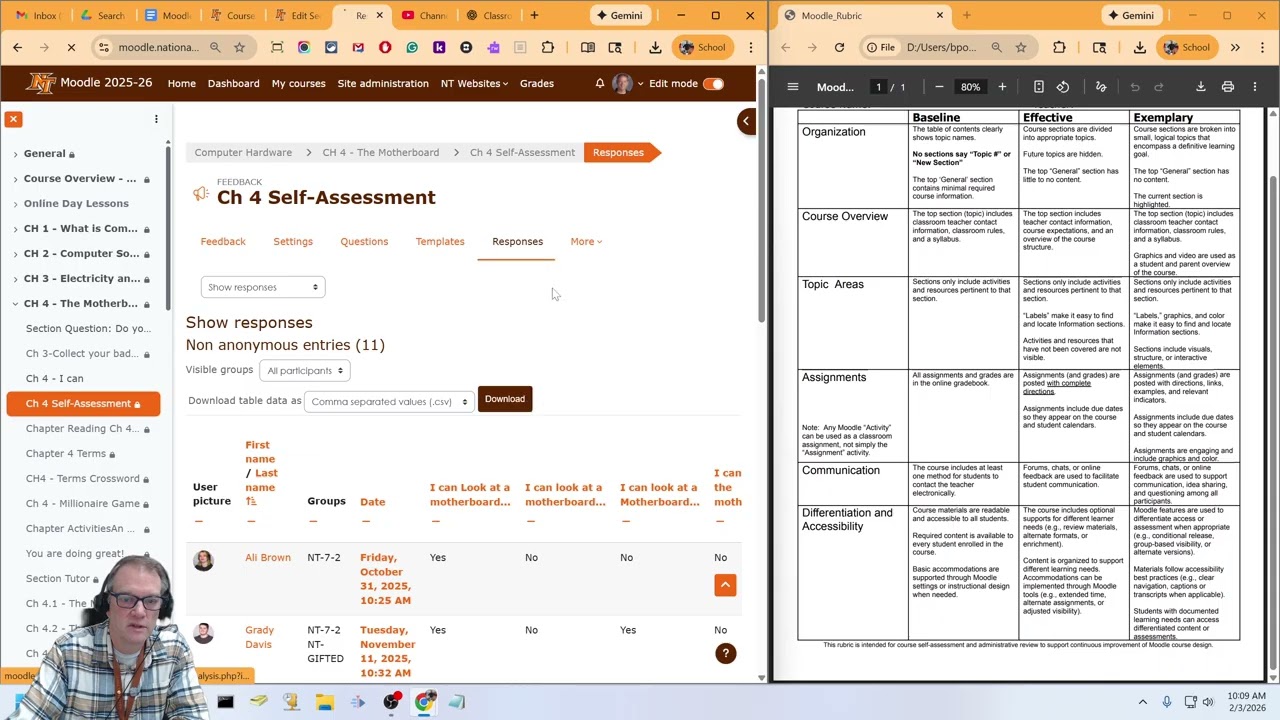The height and width of the screenshot is (720, 1280).
Task: Click the PDF page number field
Action: 878,87
